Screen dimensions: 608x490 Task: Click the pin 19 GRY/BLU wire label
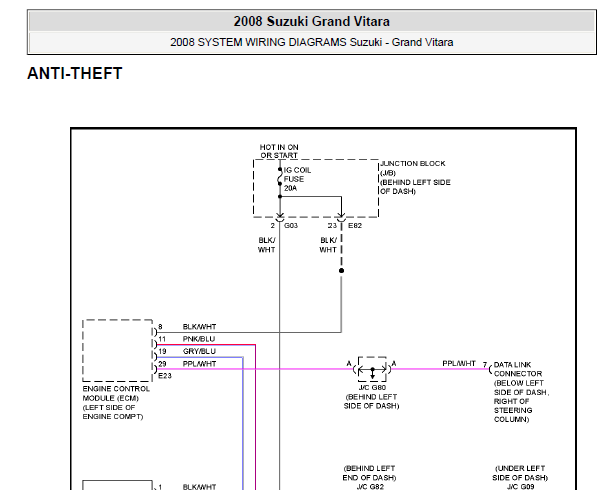click(x=199, y=351)
